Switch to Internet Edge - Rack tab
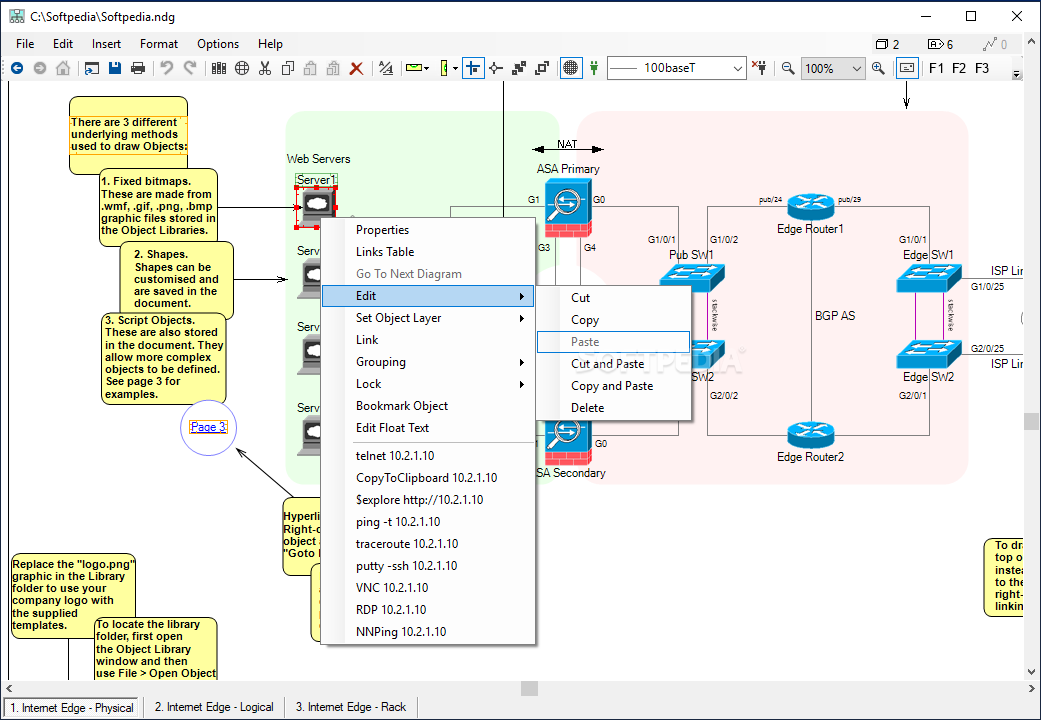This screenshot has height=720, width=1041. (x=351, y=707)
